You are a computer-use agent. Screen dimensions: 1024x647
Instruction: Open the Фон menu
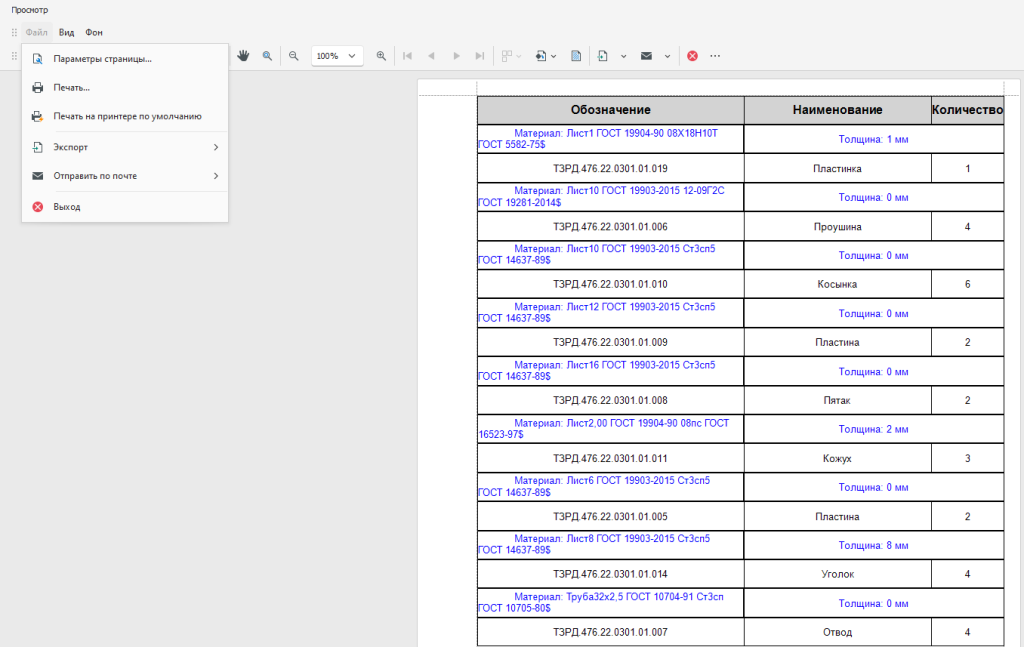click(94, 33)
